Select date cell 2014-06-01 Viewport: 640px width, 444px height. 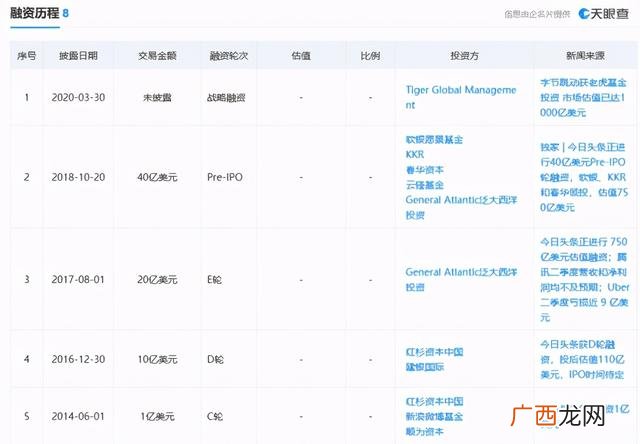[78, 417]
